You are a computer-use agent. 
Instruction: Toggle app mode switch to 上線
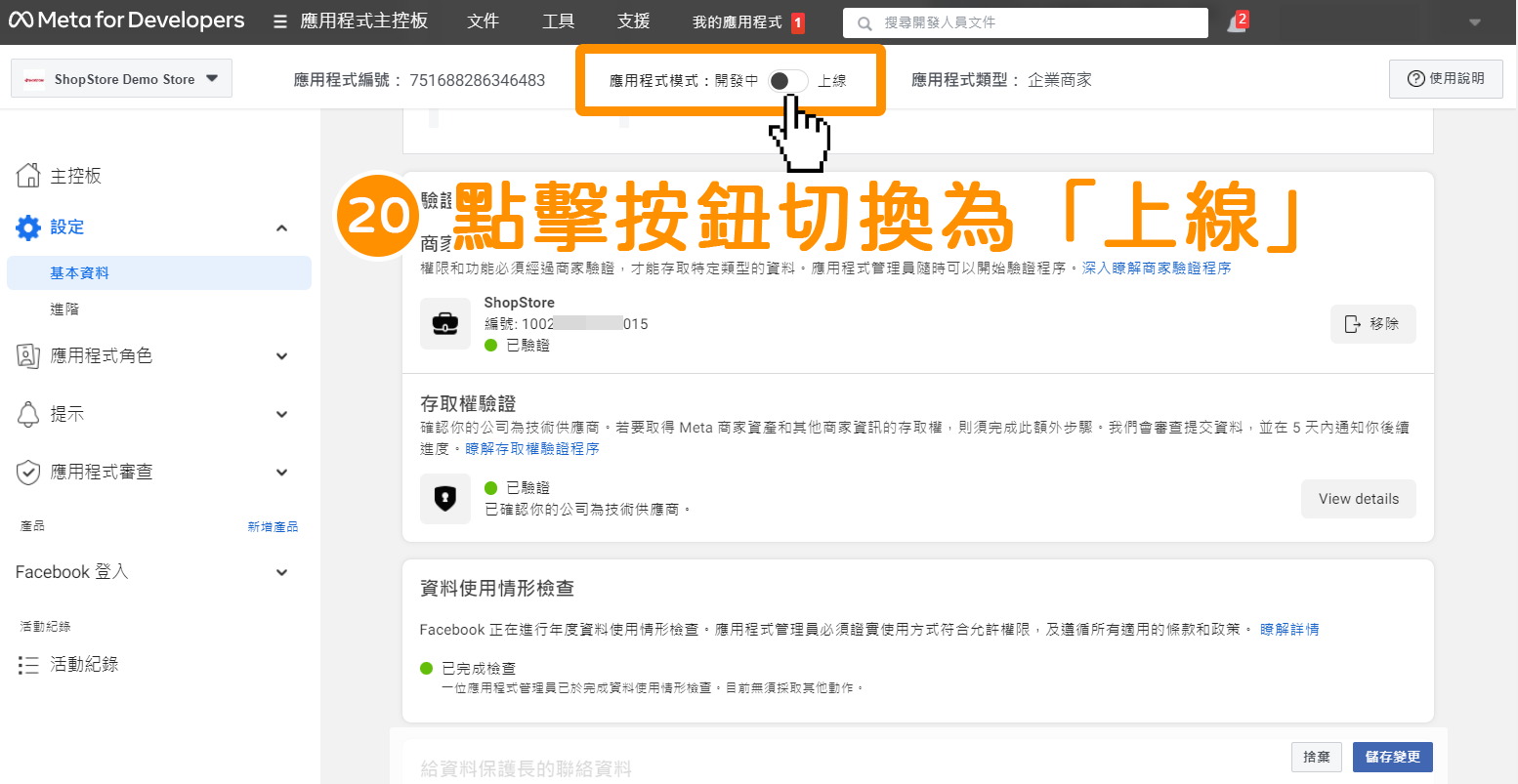click(787, 81)
